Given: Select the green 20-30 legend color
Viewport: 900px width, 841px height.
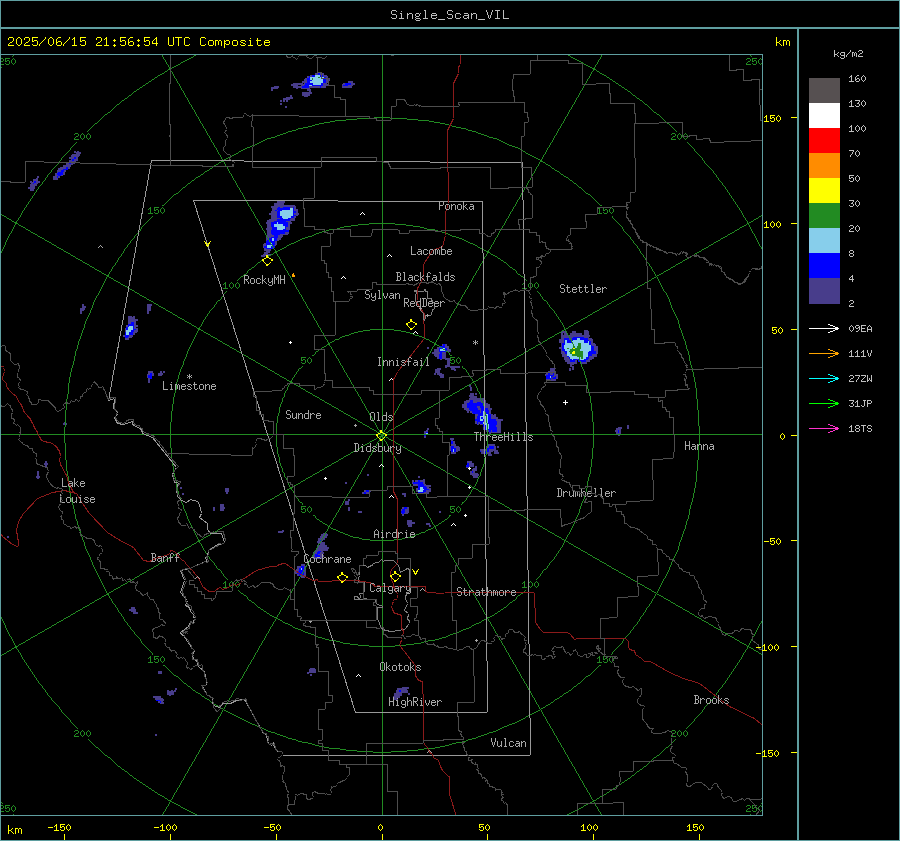Looking at the screenshot, I should (824, 215).
